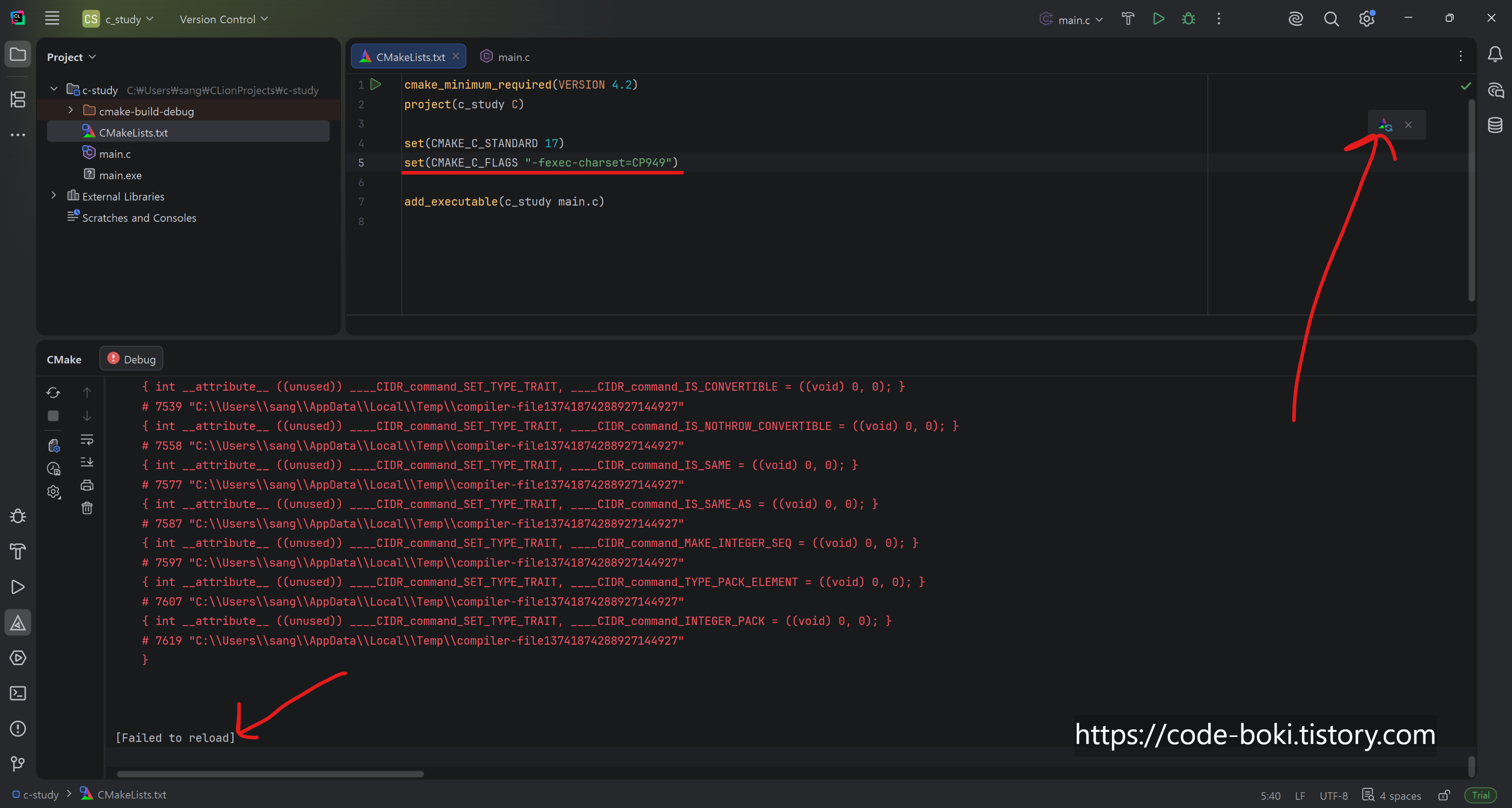Navigate up in CMake output
The image size is (1512, 808).
(x=87, y=392)
